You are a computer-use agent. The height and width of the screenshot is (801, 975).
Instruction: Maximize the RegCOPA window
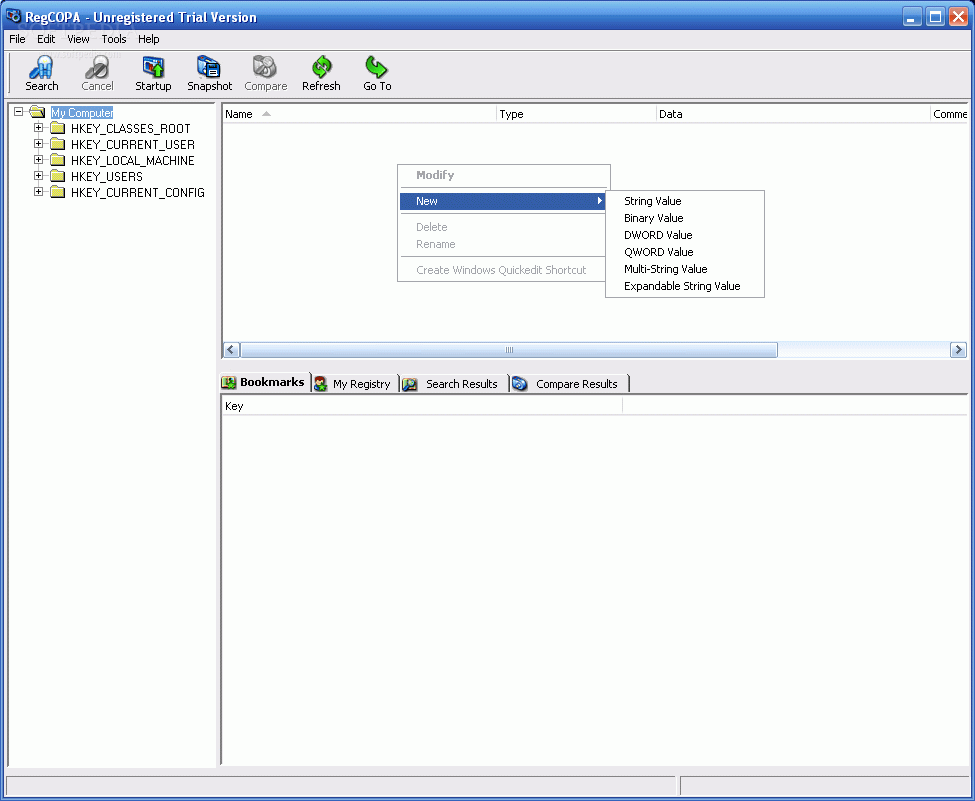[935, 16]
